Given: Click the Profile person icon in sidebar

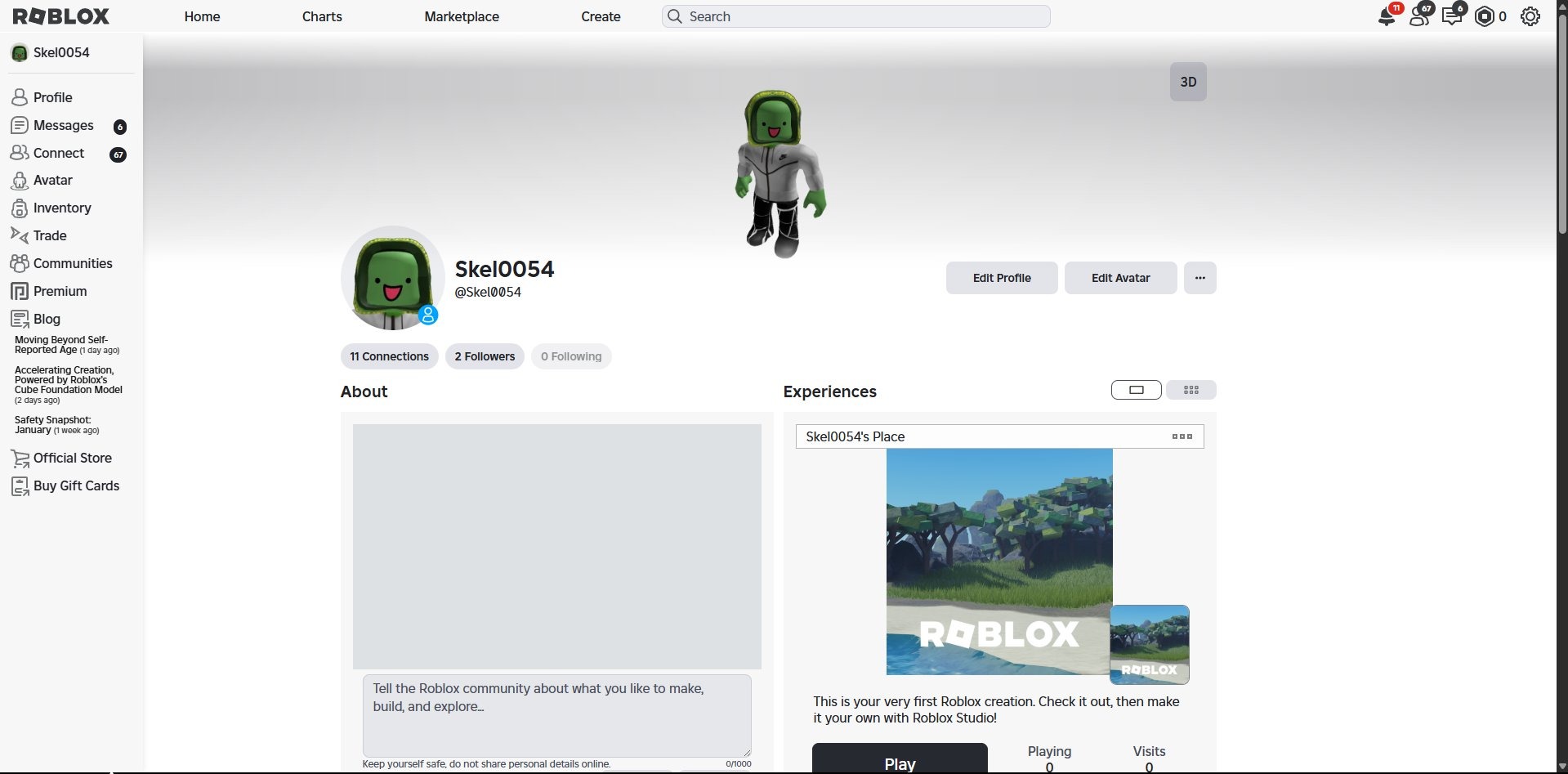Looking at the screenshot, I should click(x=20, y=97).
